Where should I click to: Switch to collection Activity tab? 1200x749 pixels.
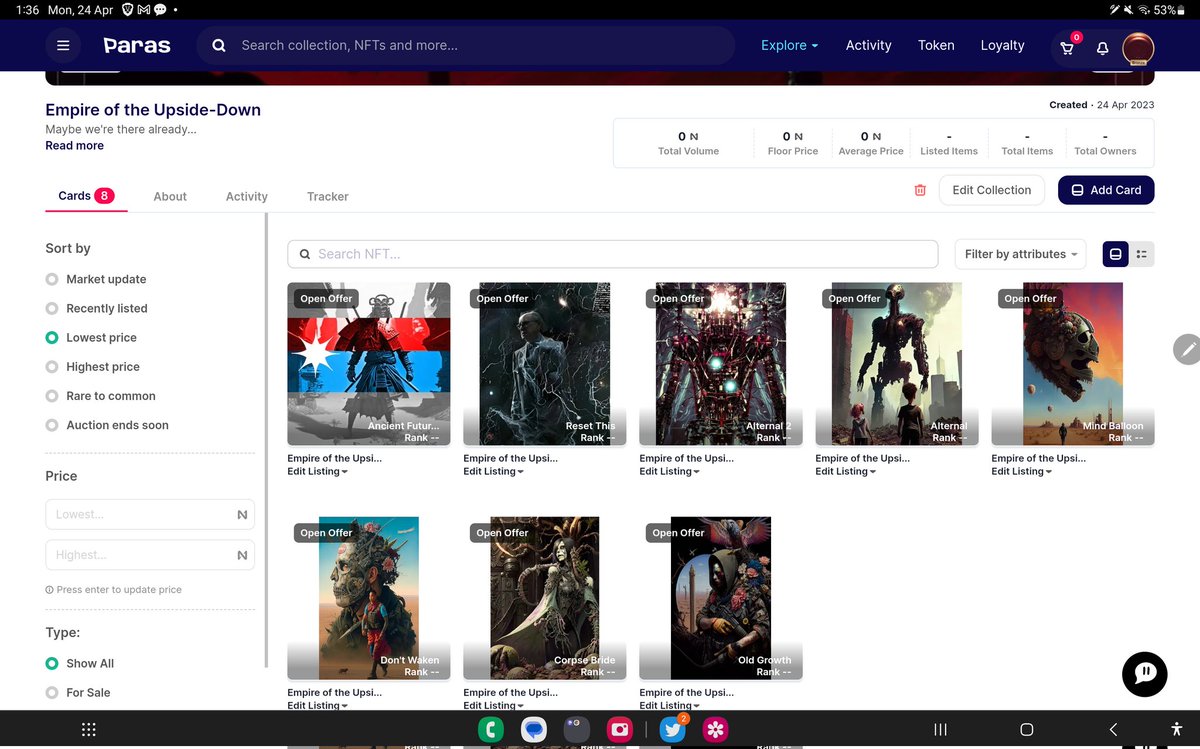pos(246,197)
